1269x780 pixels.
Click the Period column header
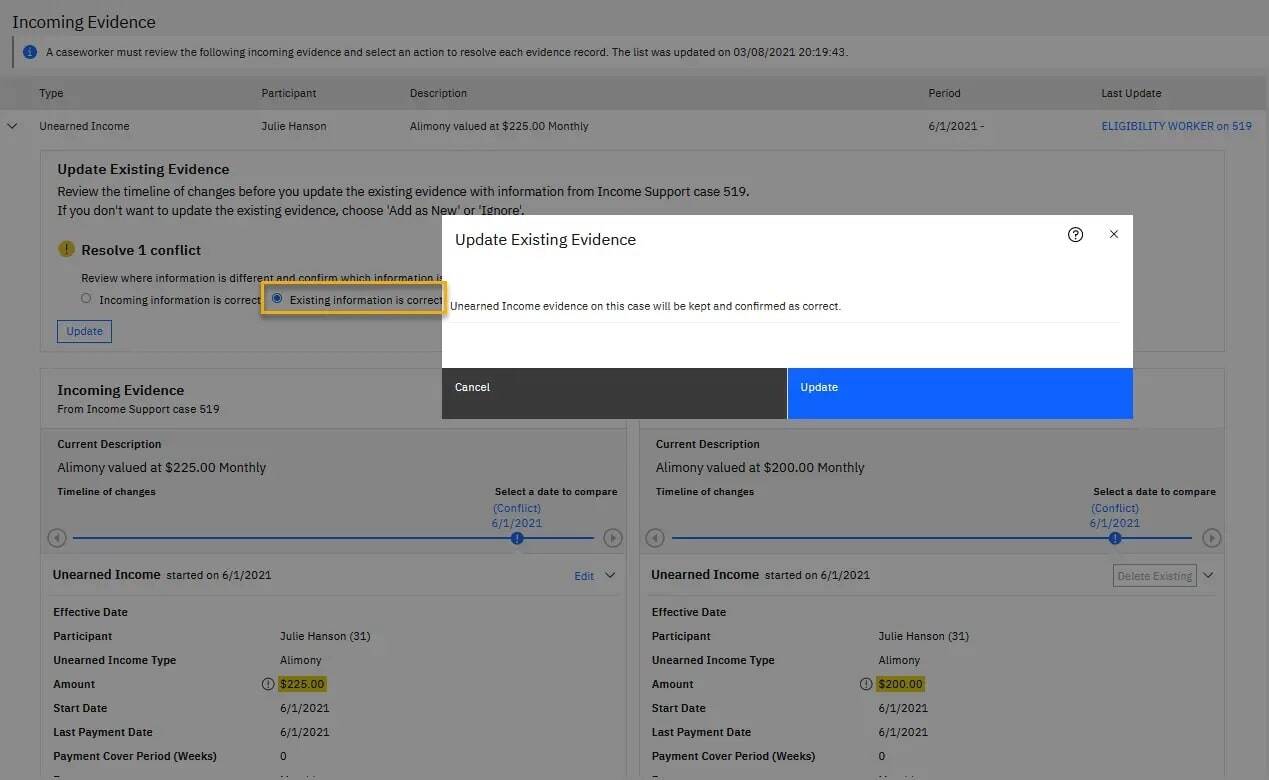coord(944,93)
